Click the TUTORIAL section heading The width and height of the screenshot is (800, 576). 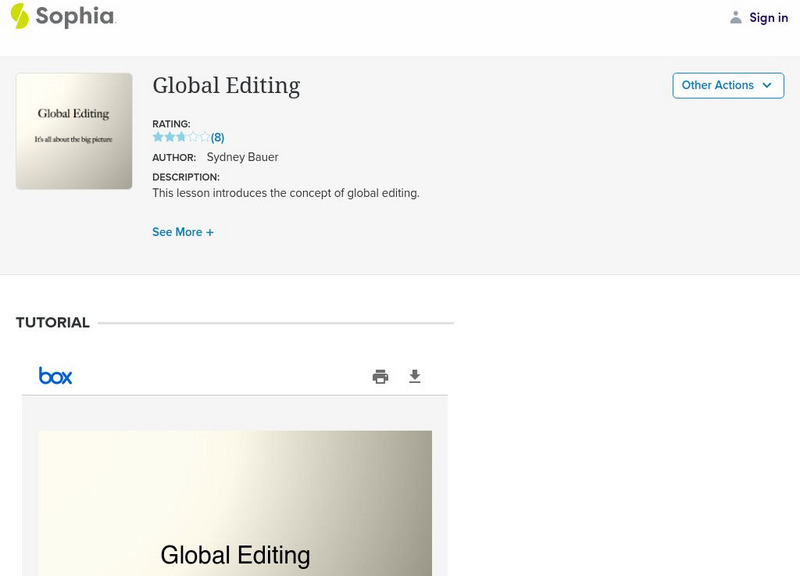click(x=53, y=322)
